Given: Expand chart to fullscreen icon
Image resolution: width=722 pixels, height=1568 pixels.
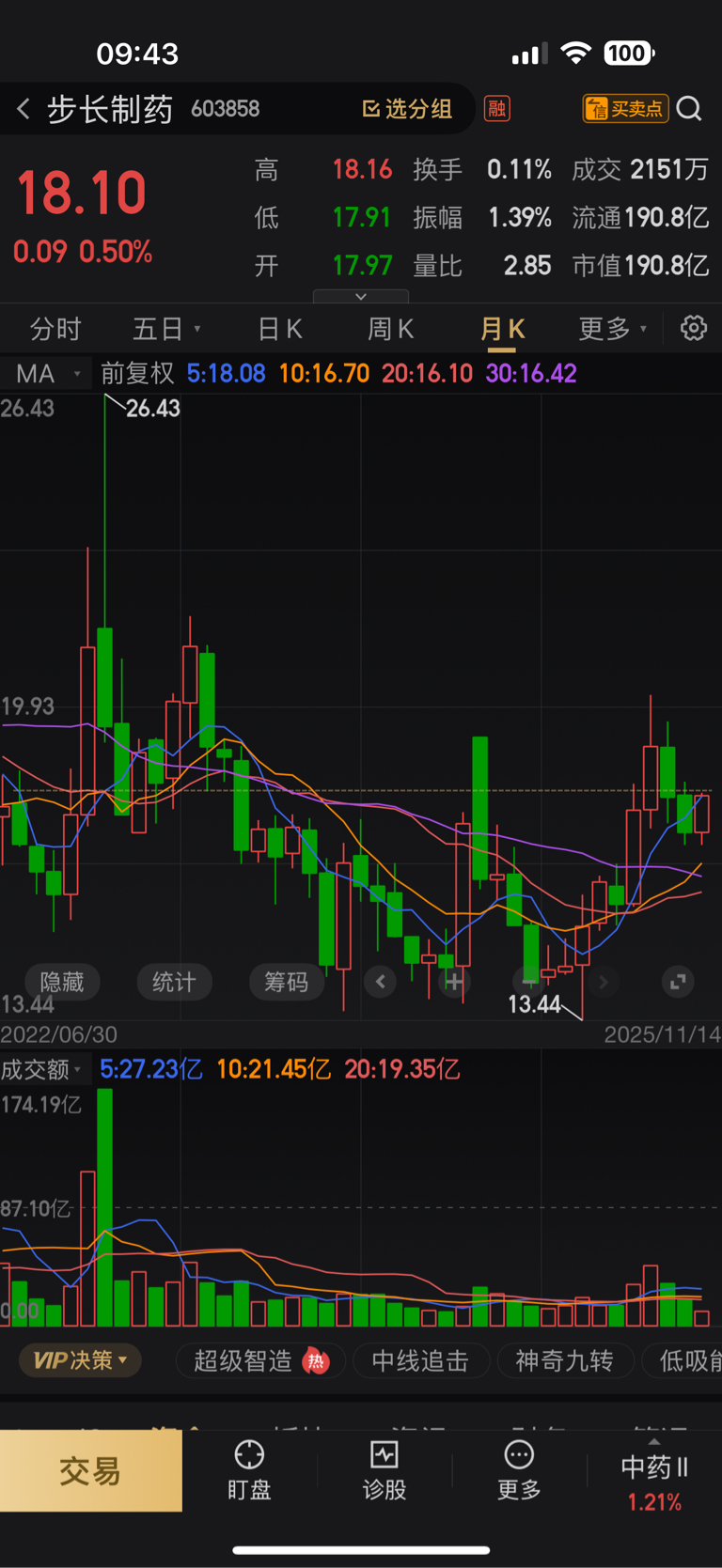Looking at the screenshot, I should tap(678, 982).
